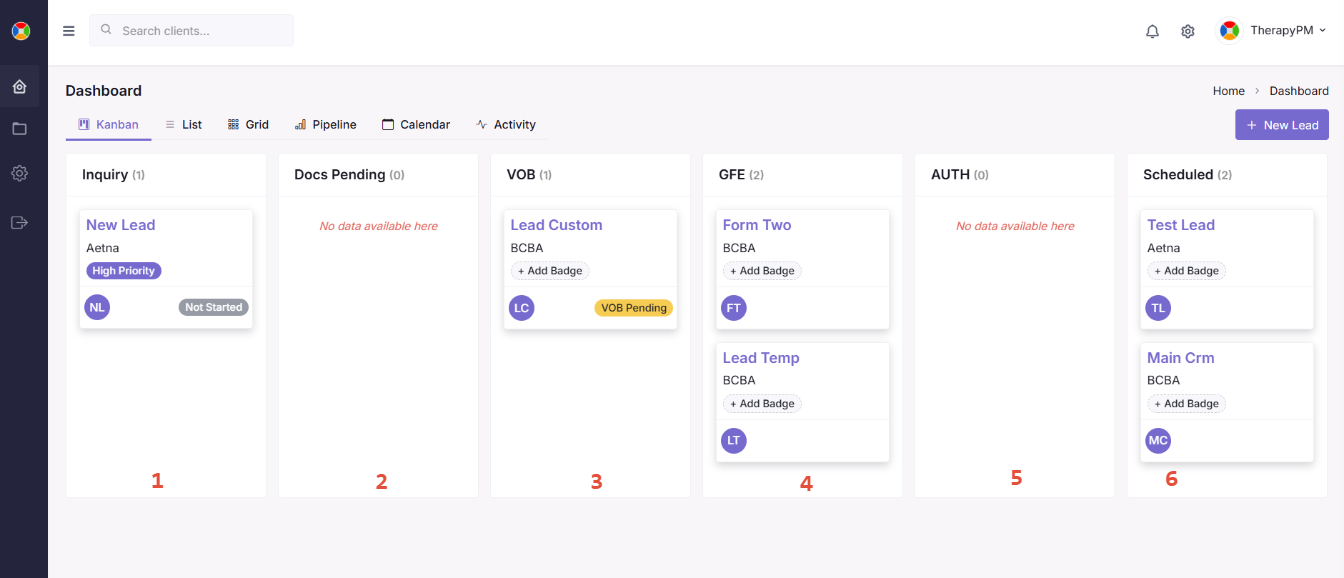Switch to the Calendar tab
Image resolution: width=1344 pixels, height=578 pixels.
(416, 125)
